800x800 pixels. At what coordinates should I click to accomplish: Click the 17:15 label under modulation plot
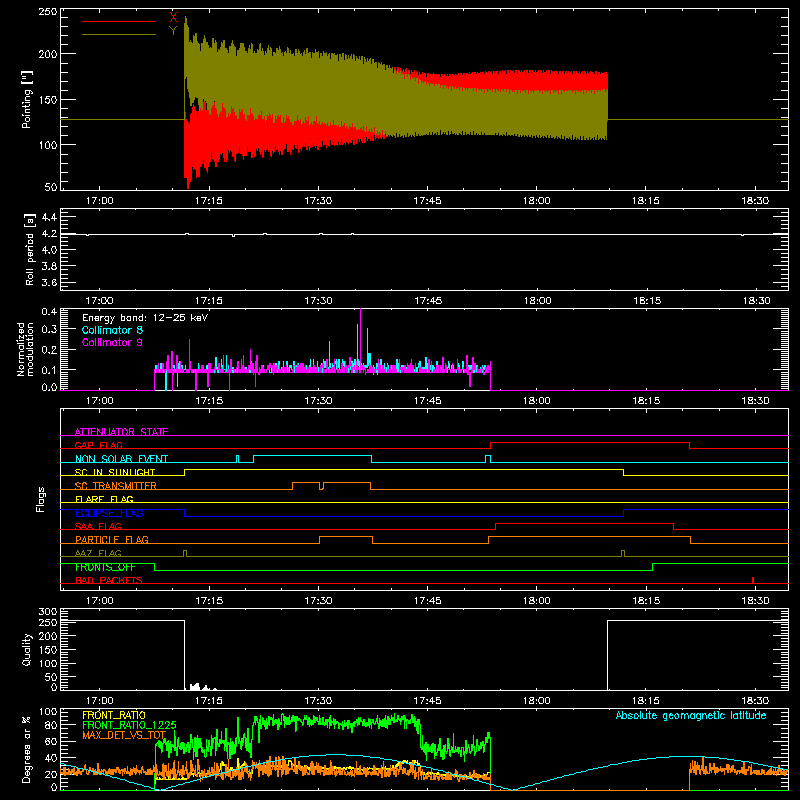coord(209,401)
